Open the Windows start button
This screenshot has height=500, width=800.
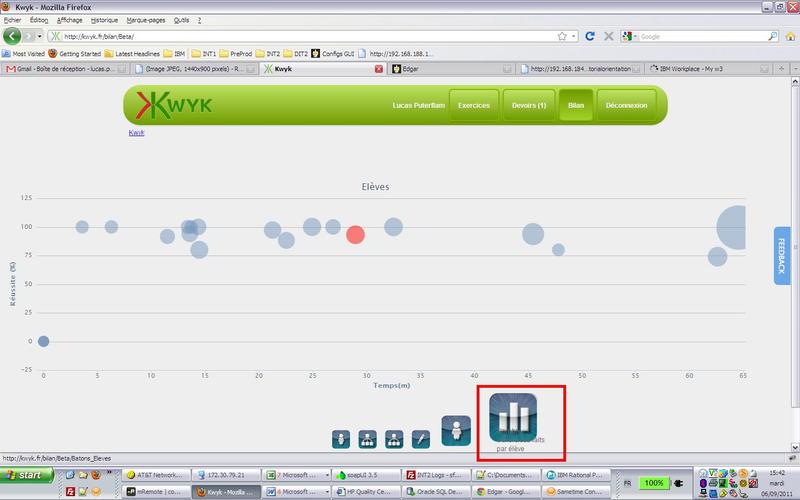click(x=27, y=475)
